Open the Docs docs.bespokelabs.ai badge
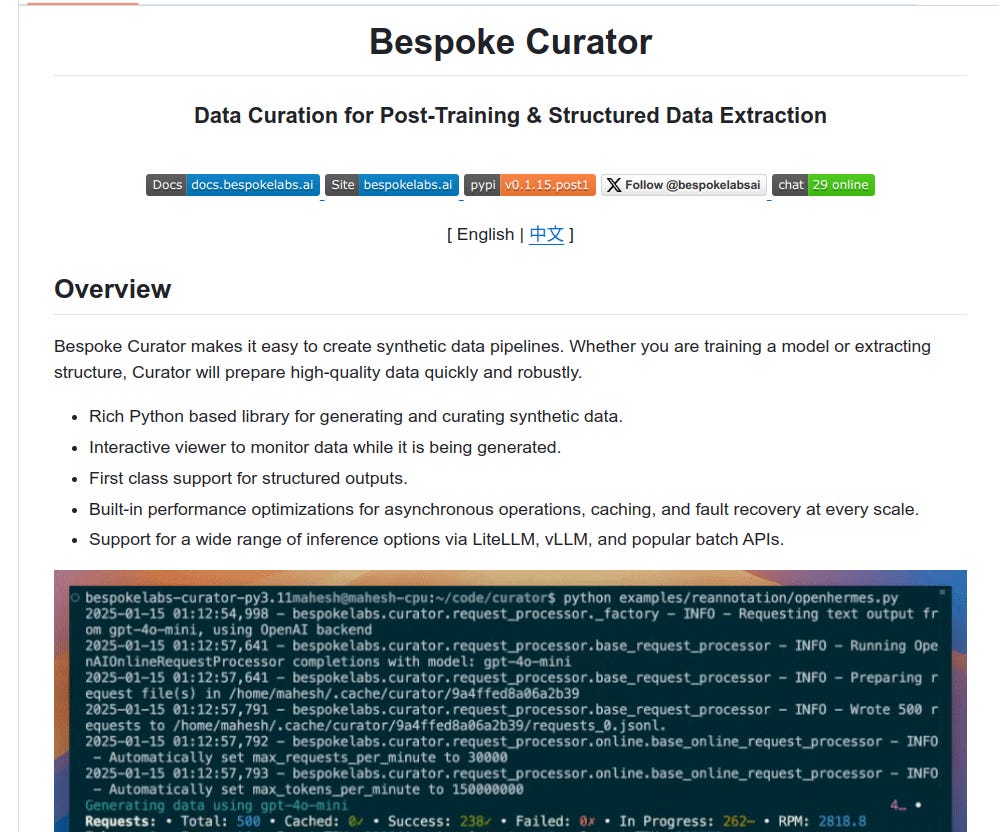The width and height of the screenshot is (999, 832). tap(233, 185)
